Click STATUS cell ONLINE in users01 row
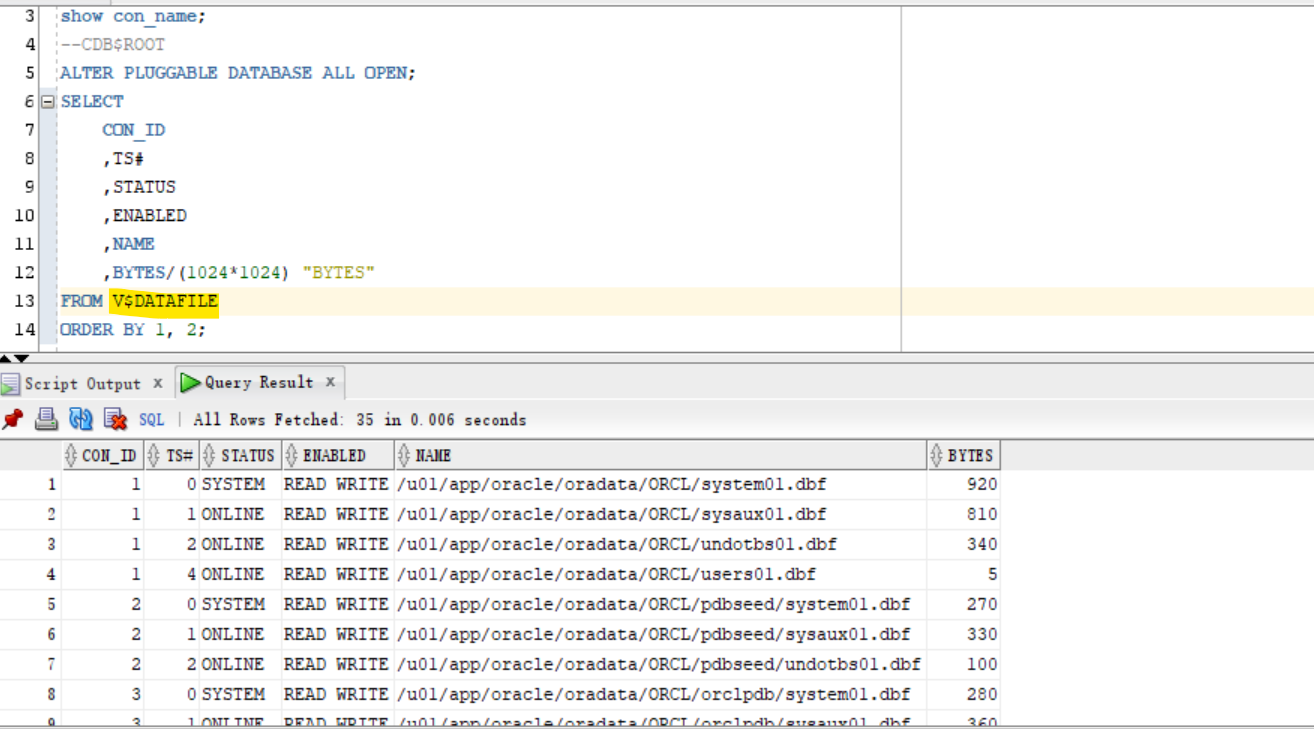1314x729 pixels. point(240,574)
